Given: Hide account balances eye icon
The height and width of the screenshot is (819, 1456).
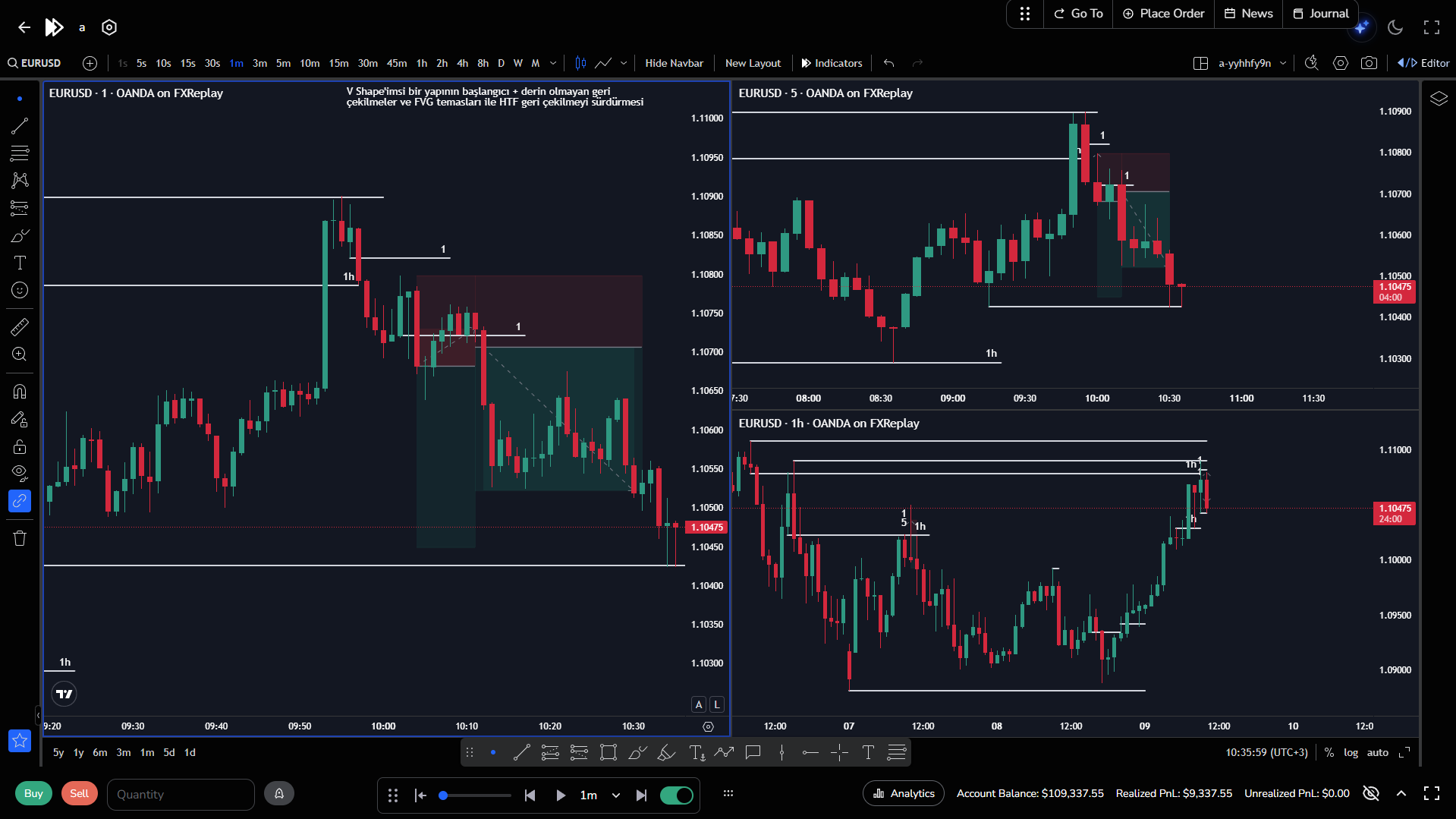Looking at the screenshot, I should click(x=1370, y=793).
